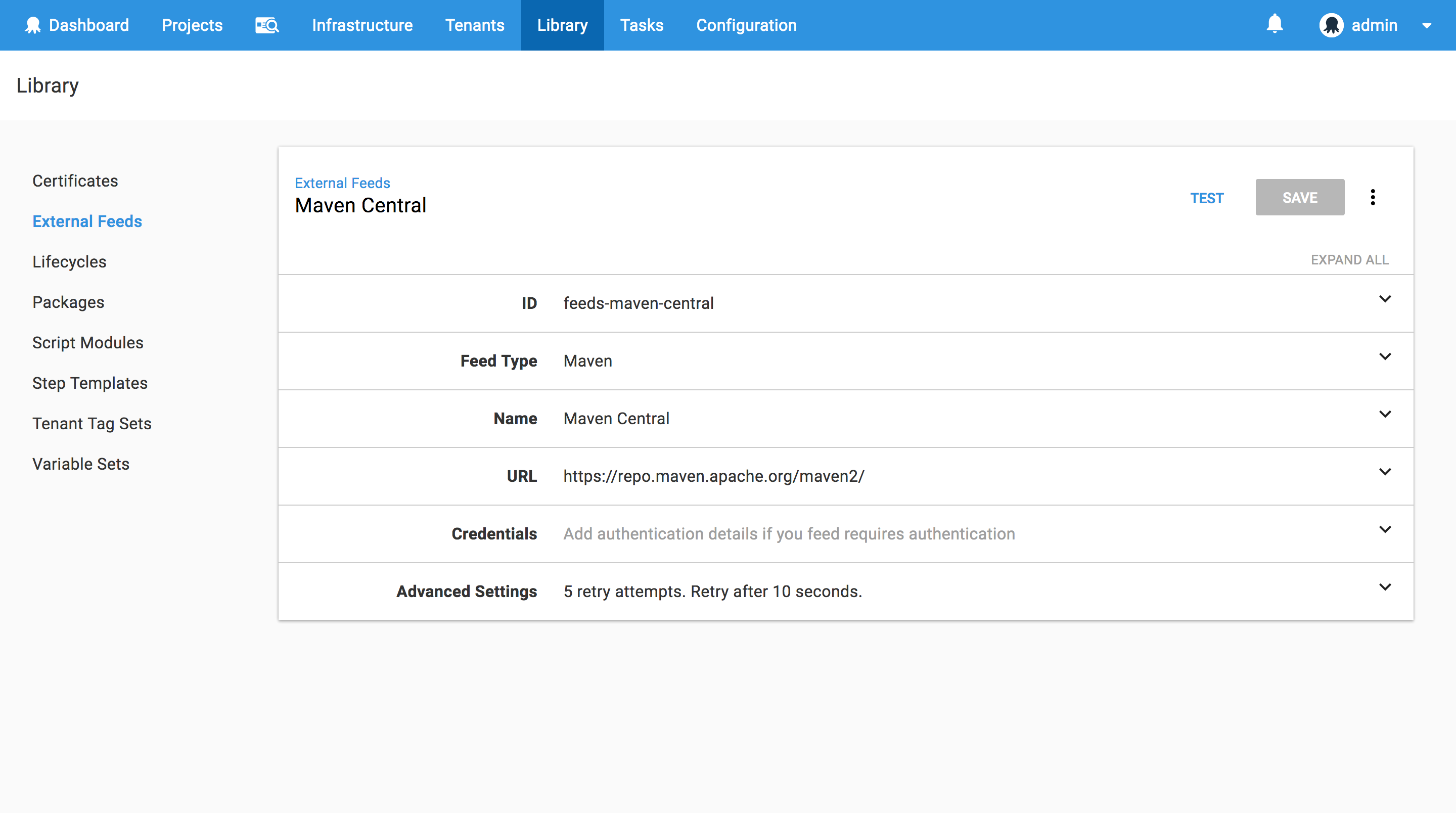The image size is (1456, 813).
Task: Click the Octopus logo icon beside Dashboard
Action: click(33, 25)
